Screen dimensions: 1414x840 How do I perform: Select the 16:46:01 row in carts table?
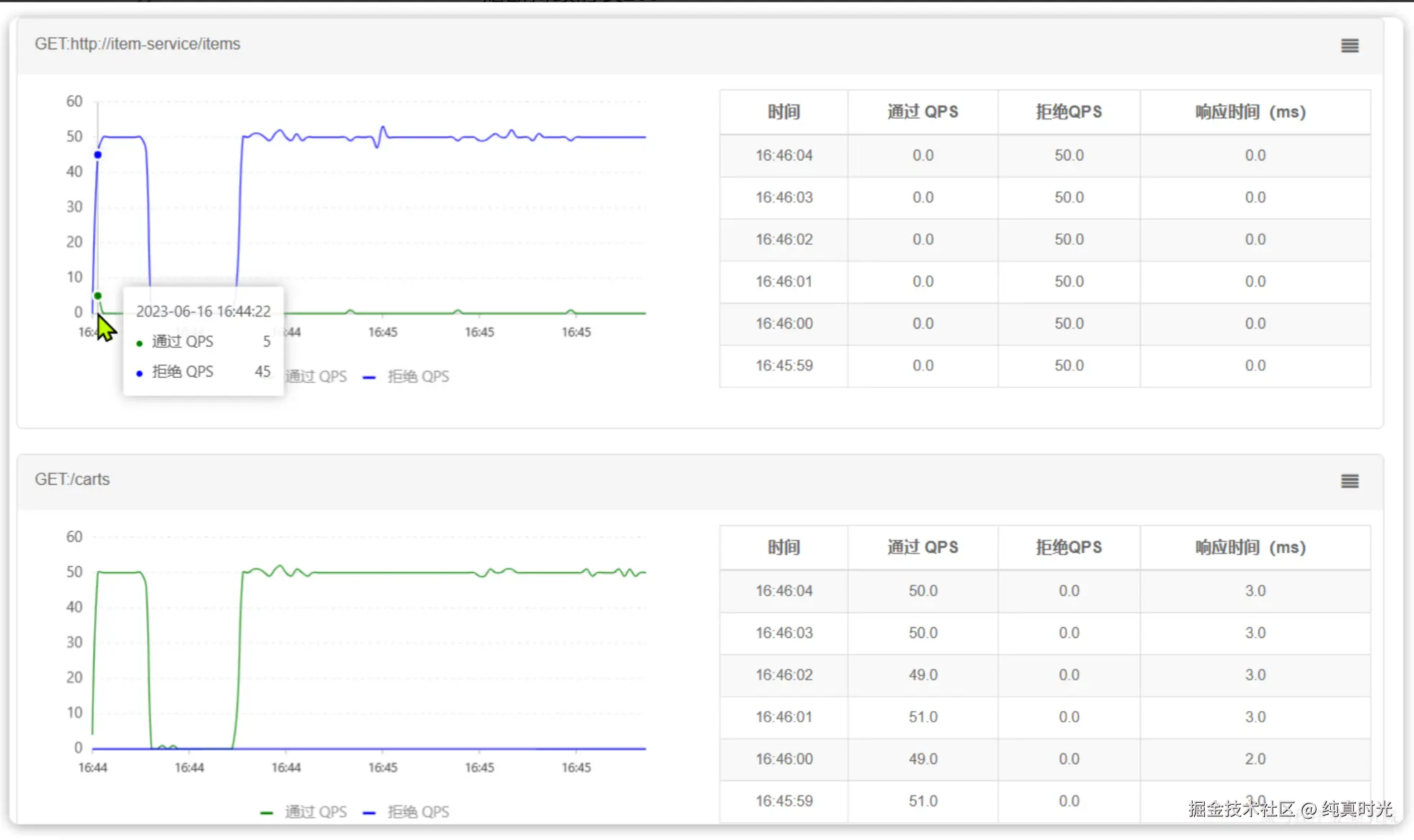click(x=1045, y=717)
